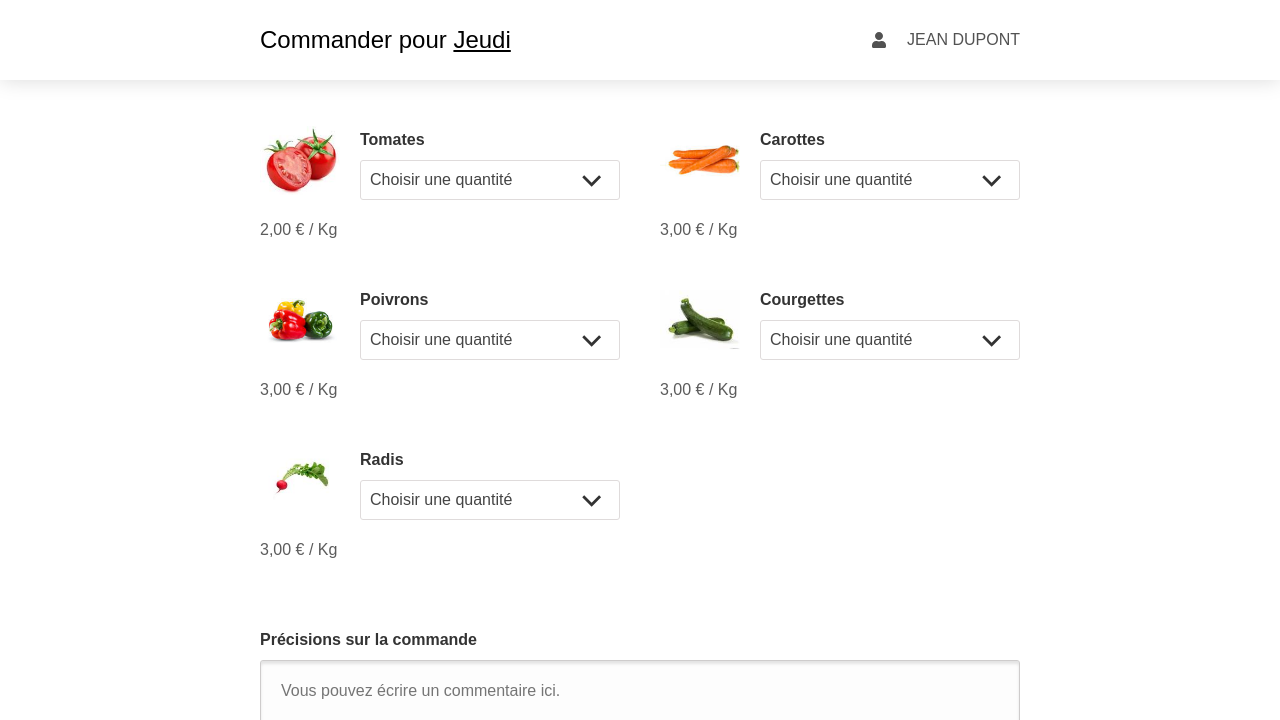Image resolution: width=1280 pixels, height=720 pixels.
Task: Open the Carottes quantity dropdown
Action: [890, 180]
